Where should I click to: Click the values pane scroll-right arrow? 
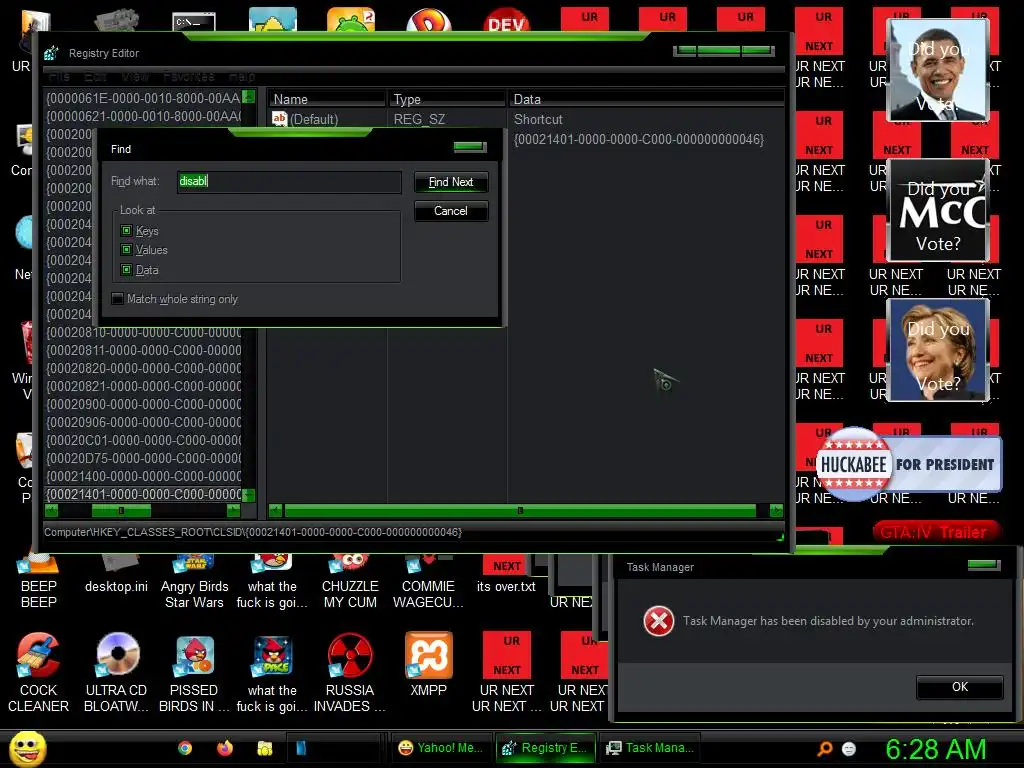(776, 510)
